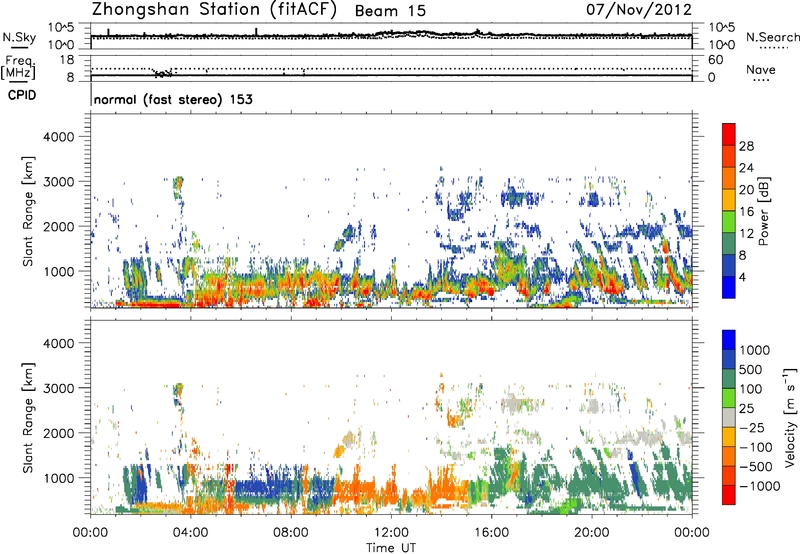Click the red top segment of power colorbar
This screenshot has height=554, width=800.
pos(729,134)
